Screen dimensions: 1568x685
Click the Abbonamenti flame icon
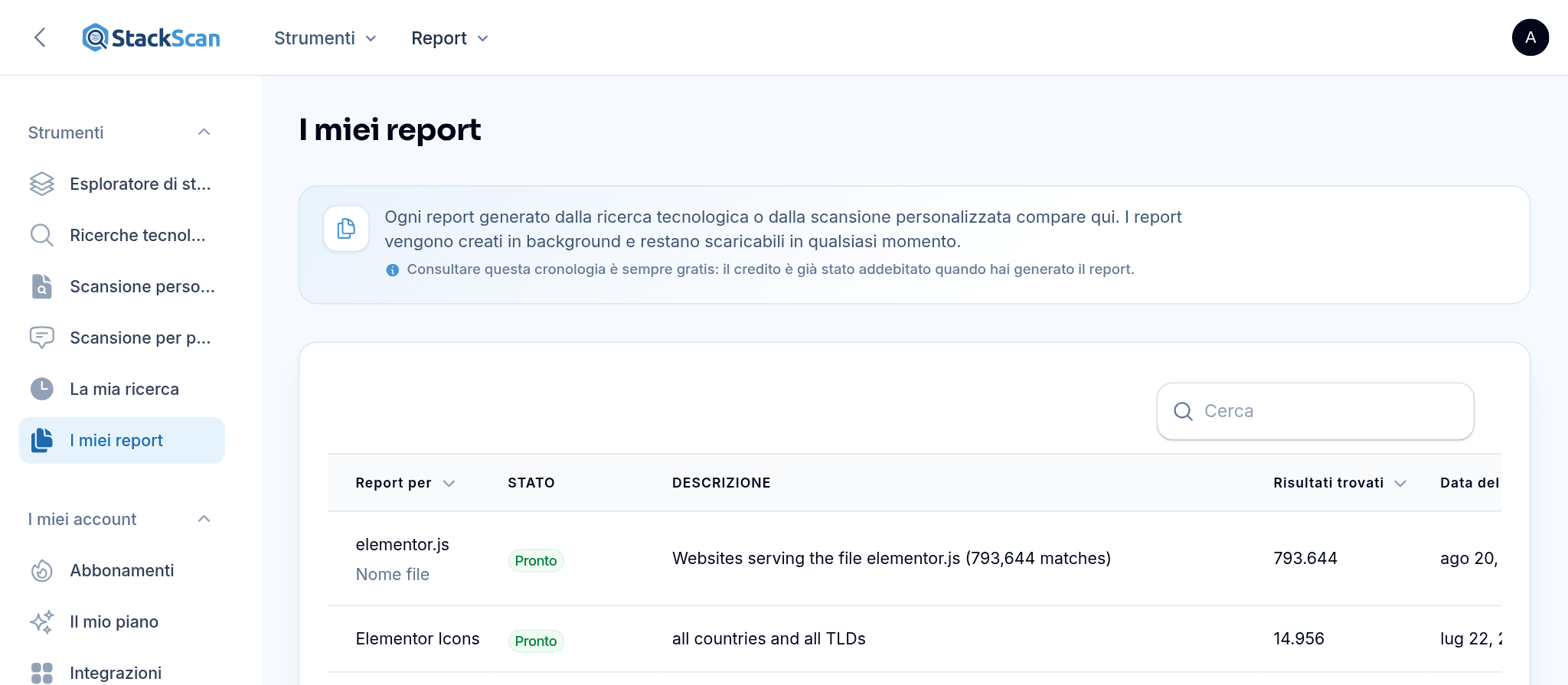42,570
